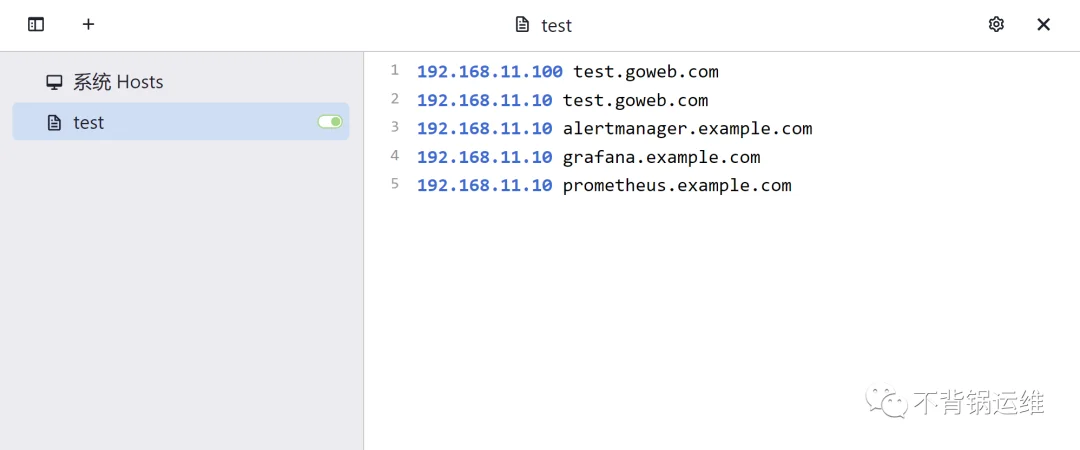Disable the test hosts toggle switch
This screenshot has width=1080, height=450.
330,122
